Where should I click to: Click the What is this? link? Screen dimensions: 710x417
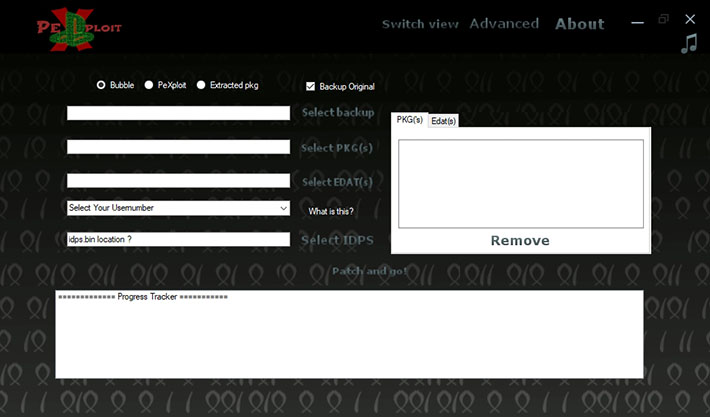click(x=331, y=211)
